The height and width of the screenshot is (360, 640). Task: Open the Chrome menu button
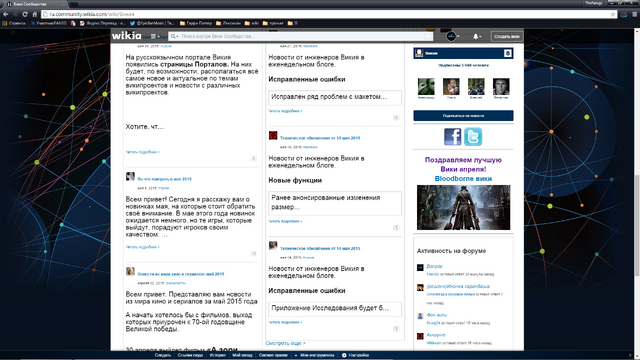(x=635, y=14)
